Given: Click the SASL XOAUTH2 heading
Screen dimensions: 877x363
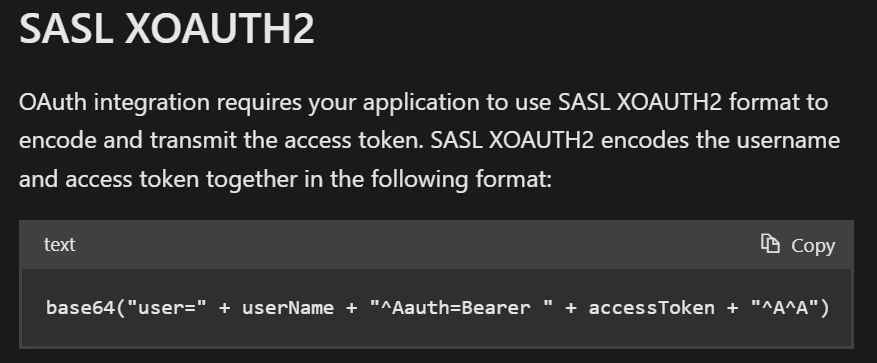Looking at the screenshot, I should click(x=167, y=29).
